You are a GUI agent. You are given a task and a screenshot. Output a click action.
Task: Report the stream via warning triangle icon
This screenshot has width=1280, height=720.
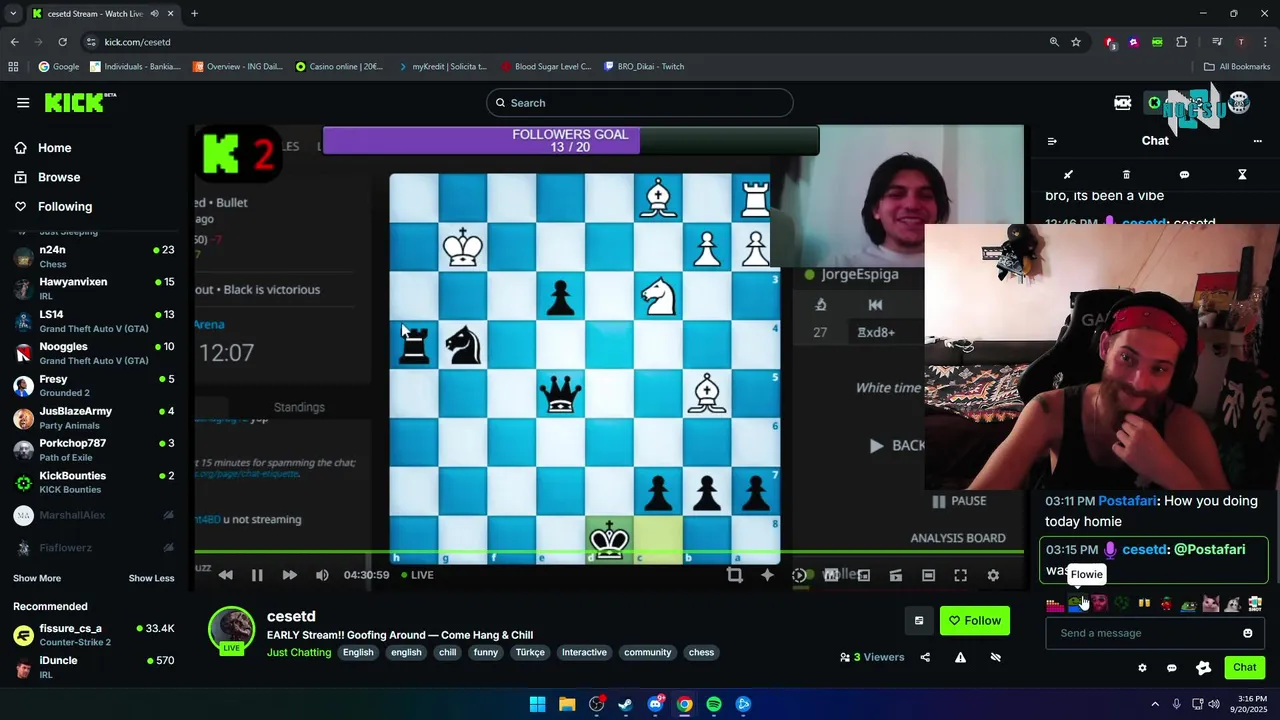pos(960,657)
